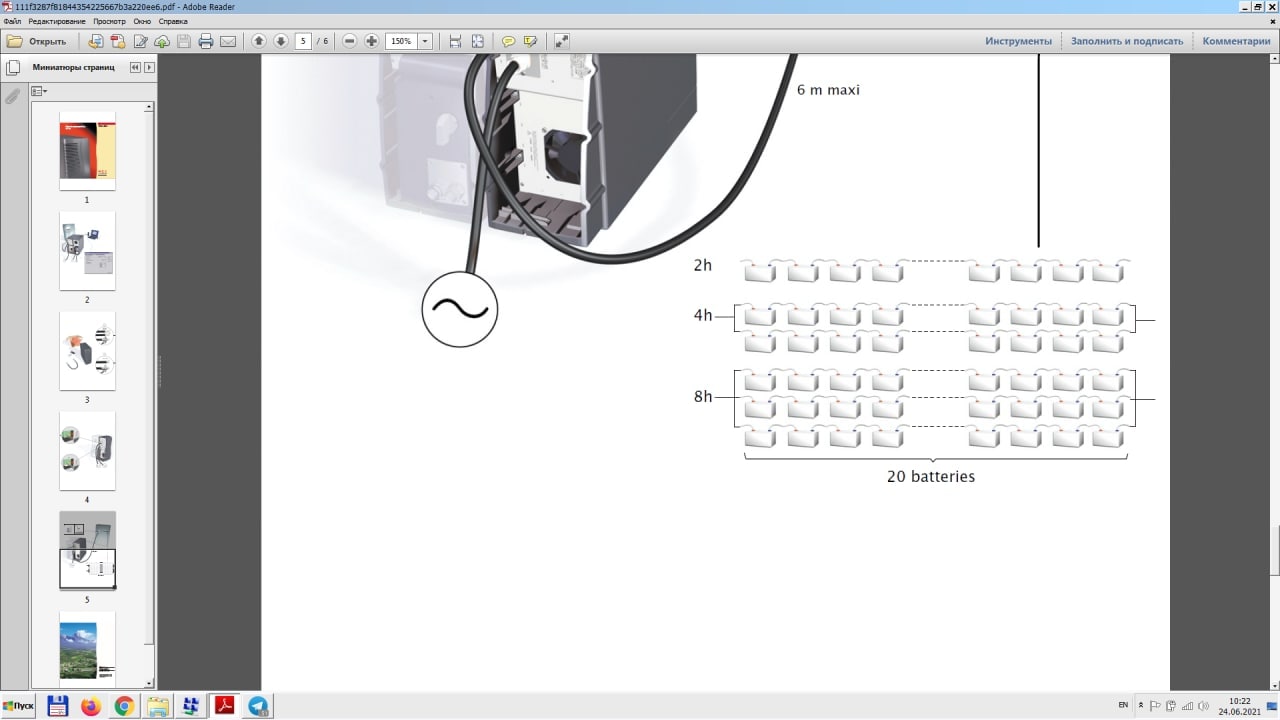Go to next page with down arrow

[281, 41]
